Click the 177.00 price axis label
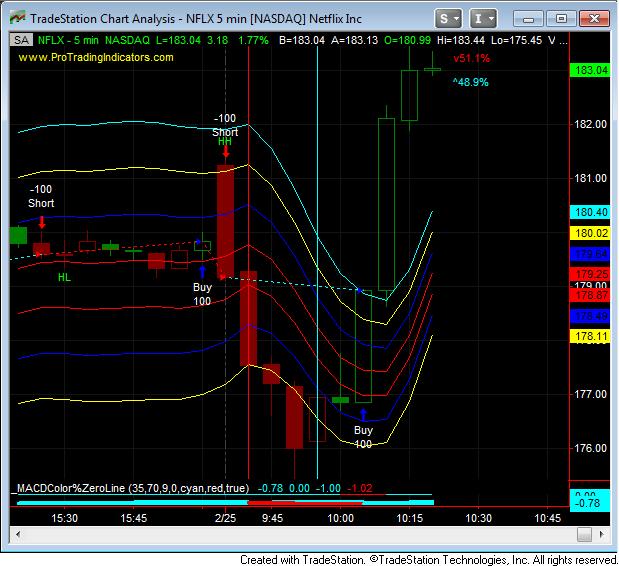The width and height of the screenshot is (619, 566). 591,394
